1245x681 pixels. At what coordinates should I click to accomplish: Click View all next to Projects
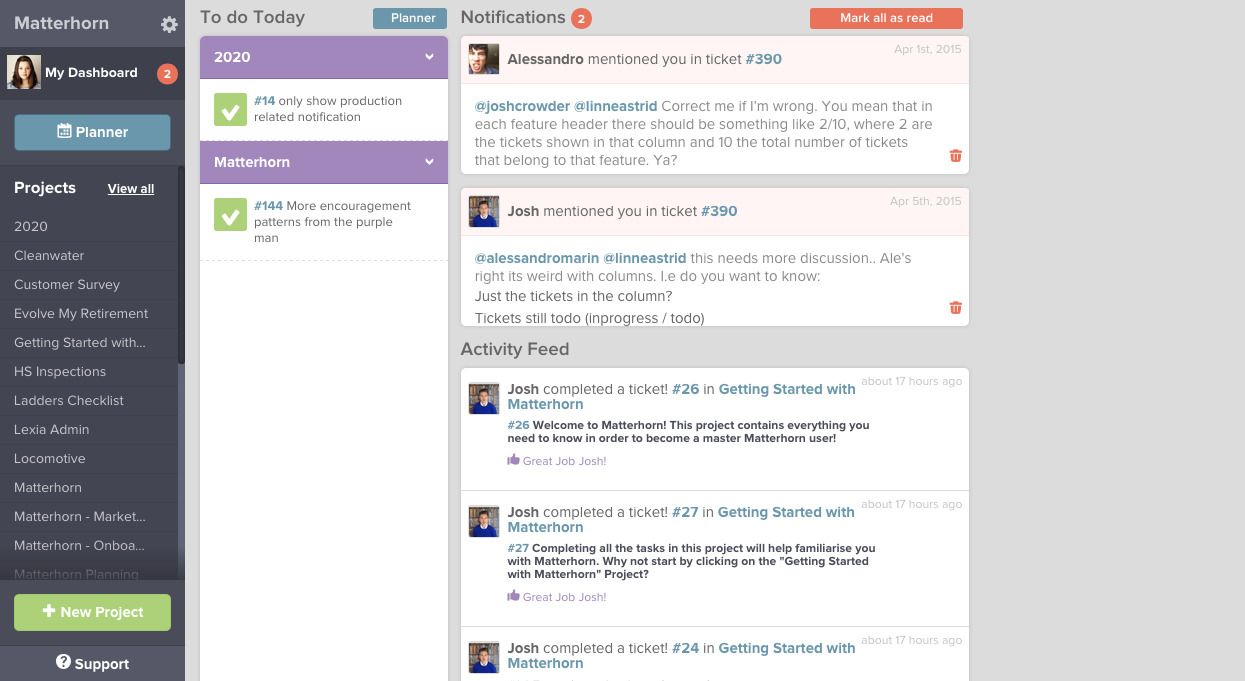click(130, 188)
